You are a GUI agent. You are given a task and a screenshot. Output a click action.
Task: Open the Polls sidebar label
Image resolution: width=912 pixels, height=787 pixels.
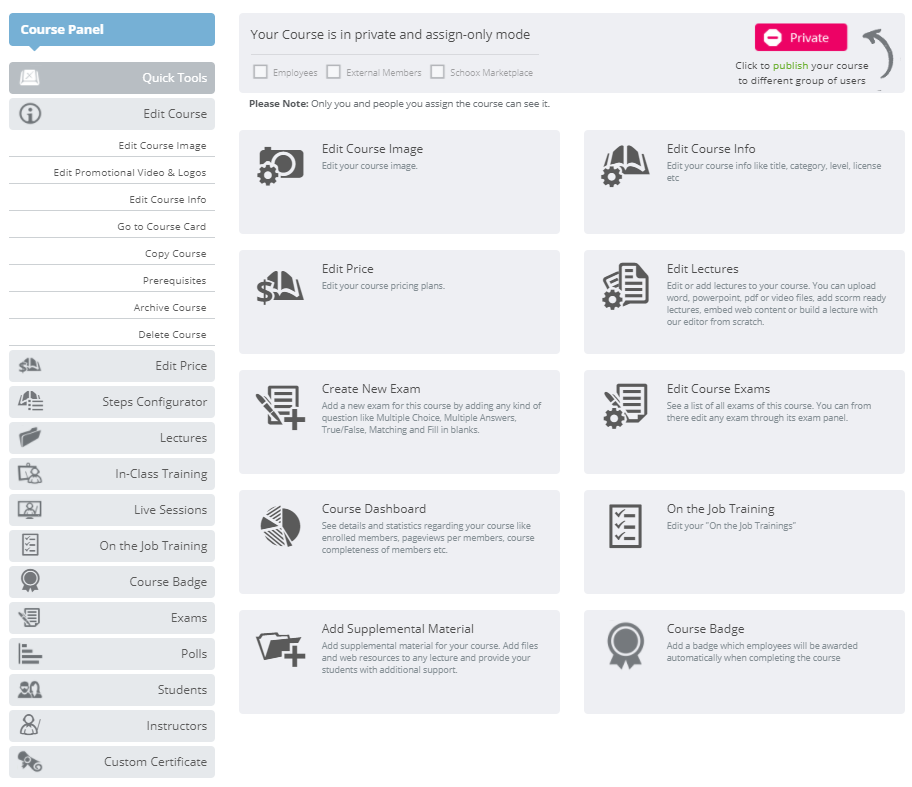[194, 654]
